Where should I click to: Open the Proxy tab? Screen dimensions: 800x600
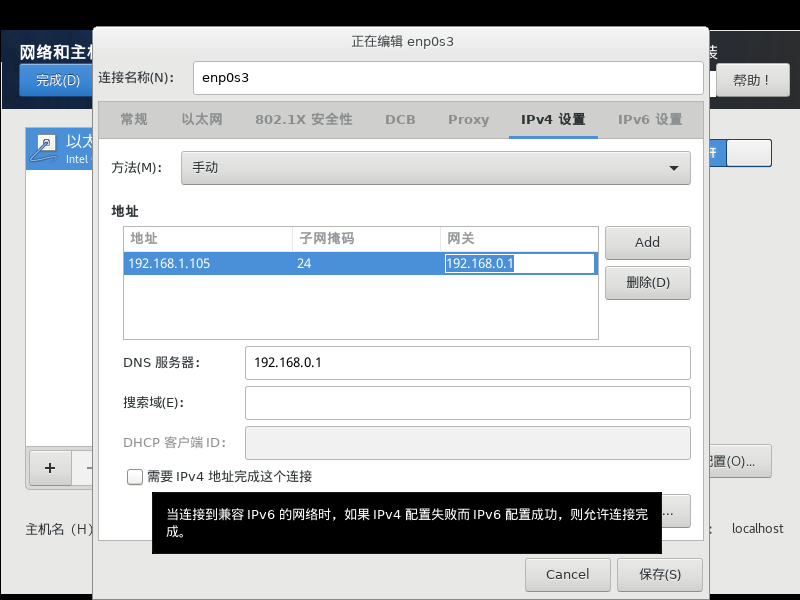(x=468, y=119)
